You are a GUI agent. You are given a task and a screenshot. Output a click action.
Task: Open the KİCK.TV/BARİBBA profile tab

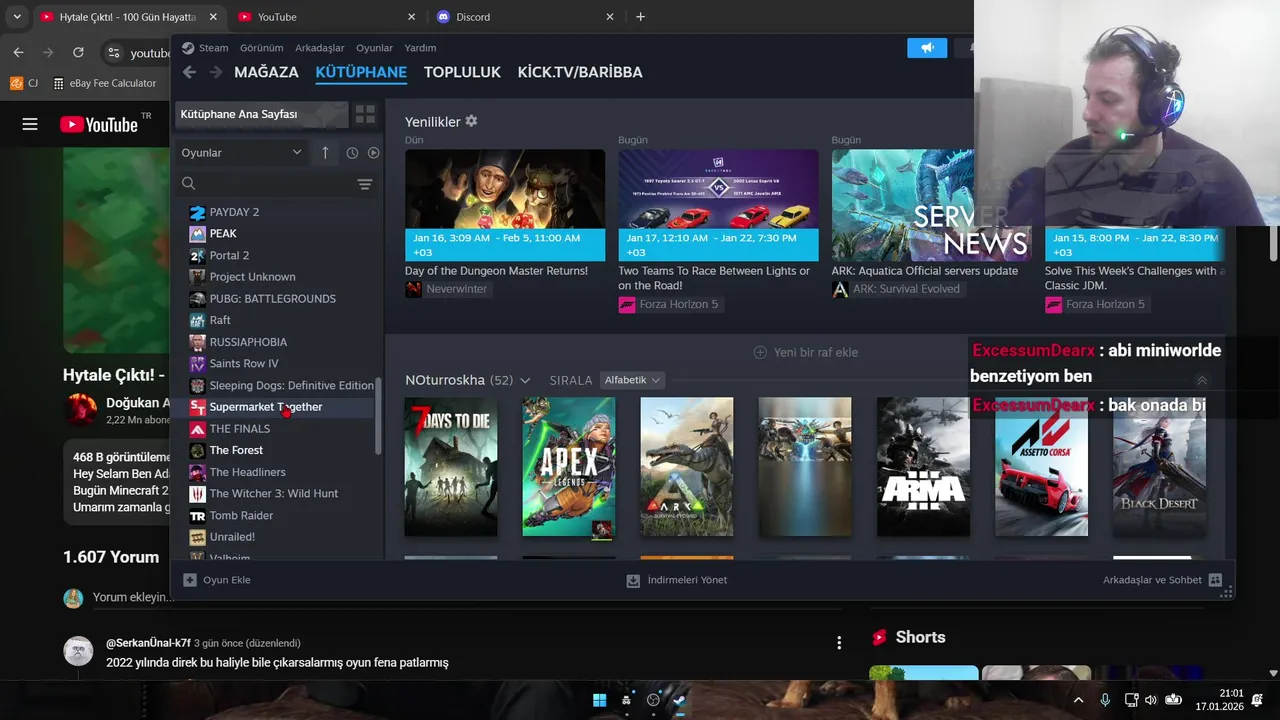(x=580, y=72)
